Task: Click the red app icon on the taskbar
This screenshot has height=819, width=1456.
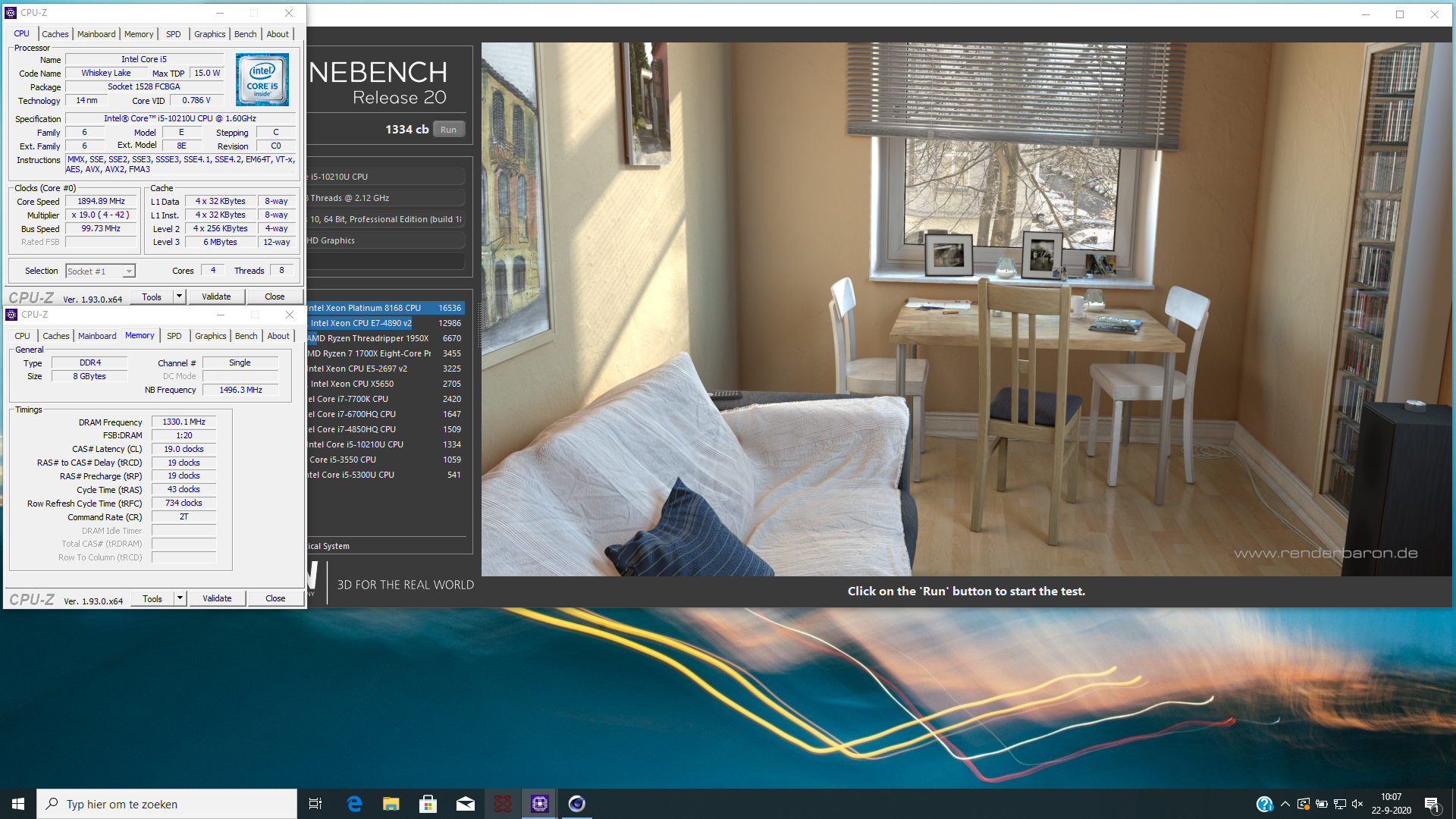Action: pyautogui.click(x=503, y=804)
